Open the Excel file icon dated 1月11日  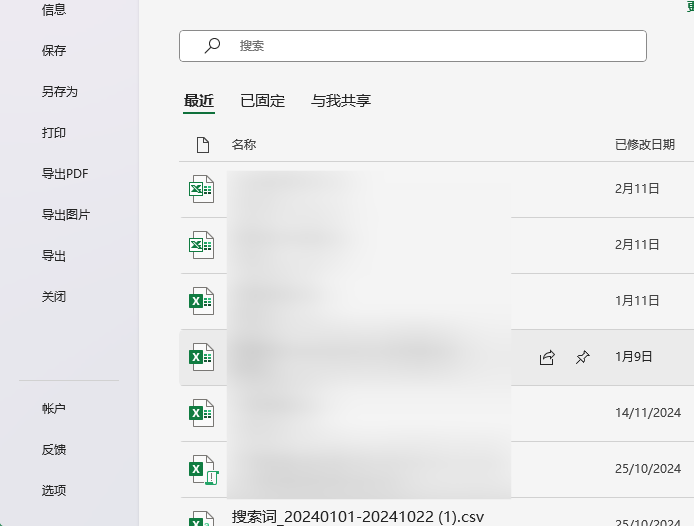point(201,301)
